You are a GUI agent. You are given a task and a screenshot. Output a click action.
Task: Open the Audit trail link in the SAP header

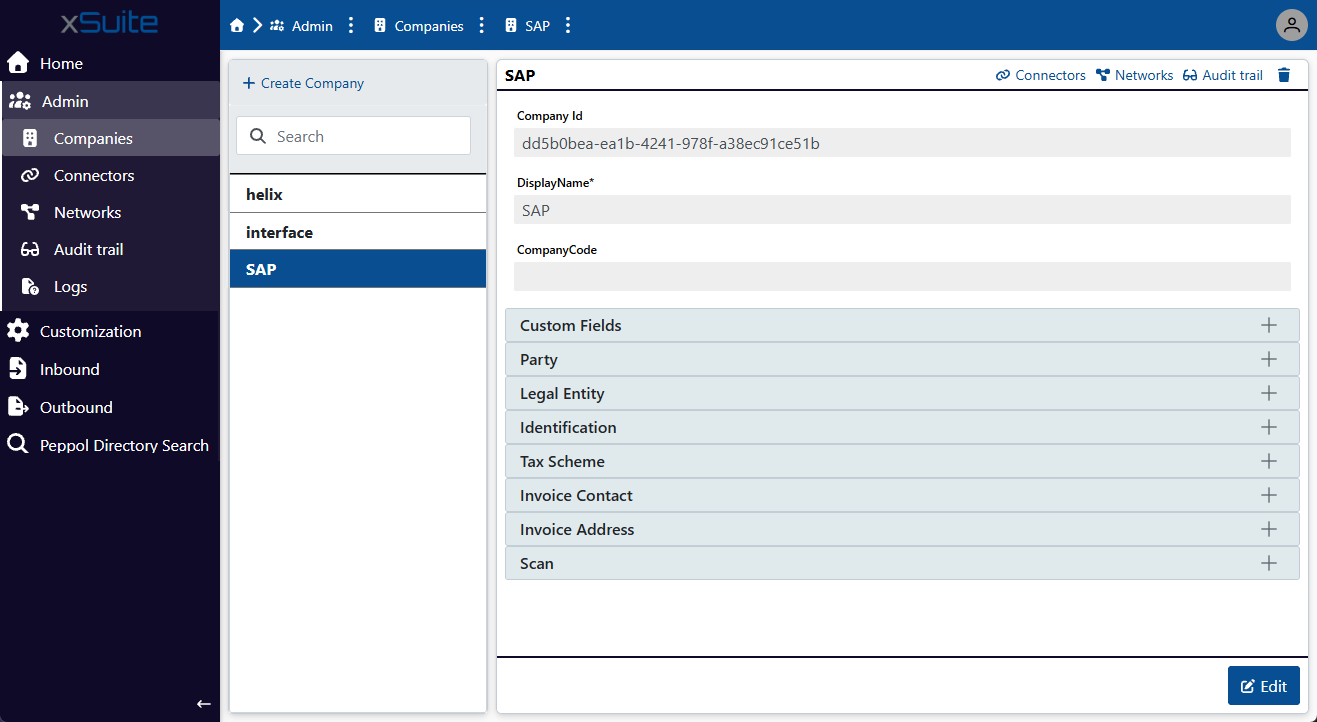pos(1223,75)
